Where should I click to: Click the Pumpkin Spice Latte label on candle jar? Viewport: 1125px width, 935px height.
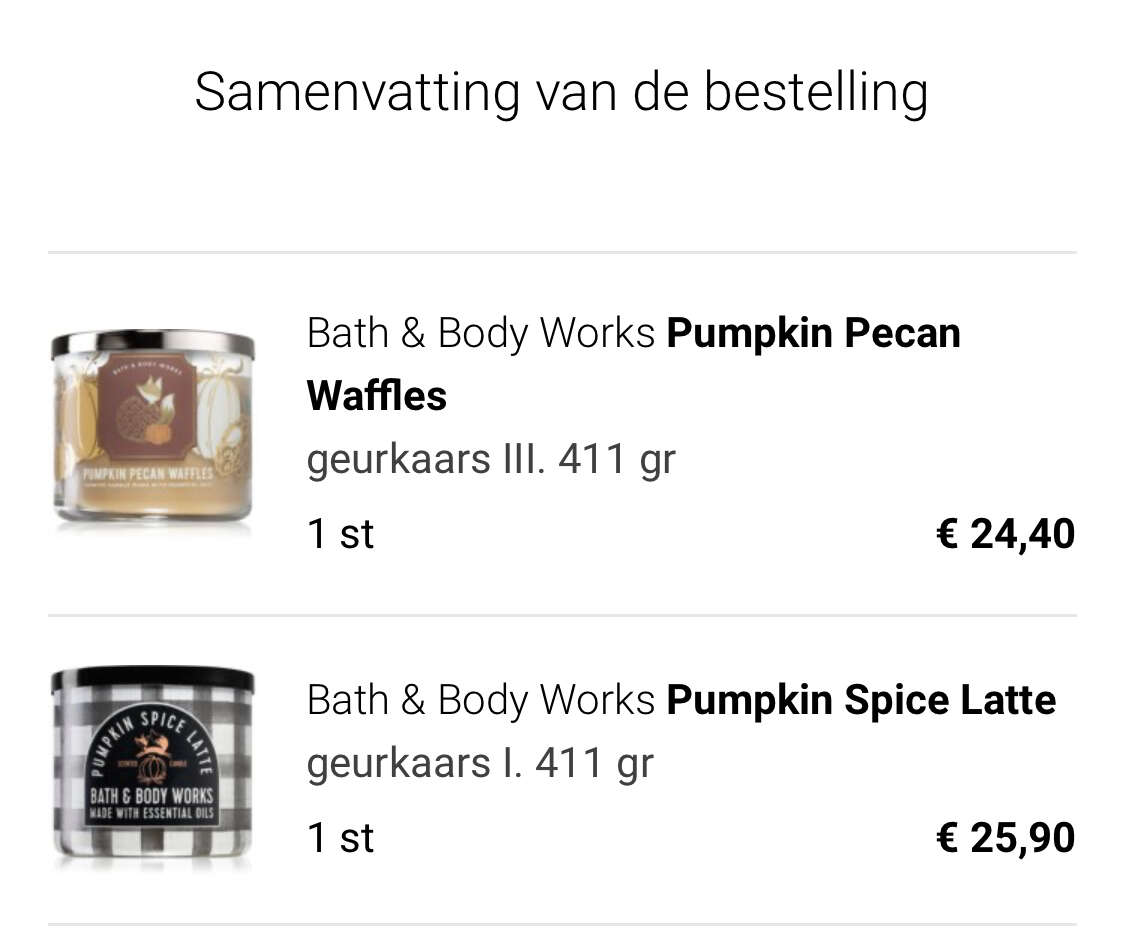151,774
